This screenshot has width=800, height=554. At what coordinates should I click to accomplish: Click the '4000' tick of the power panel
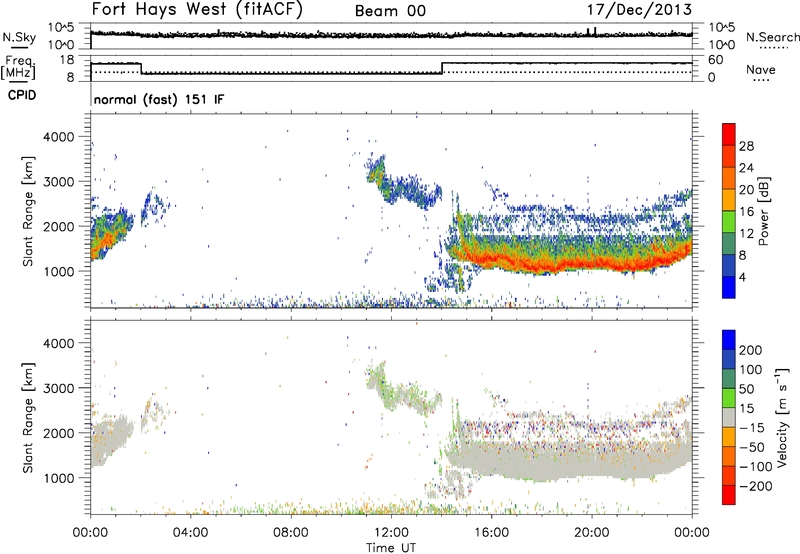(x=58, y=137)
